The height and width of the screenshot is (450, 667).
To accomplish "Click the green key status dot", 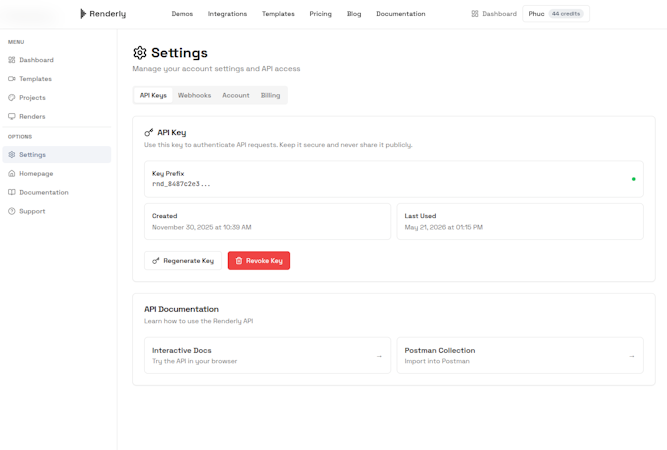I will pyautogui.click(x=633, y=179).
